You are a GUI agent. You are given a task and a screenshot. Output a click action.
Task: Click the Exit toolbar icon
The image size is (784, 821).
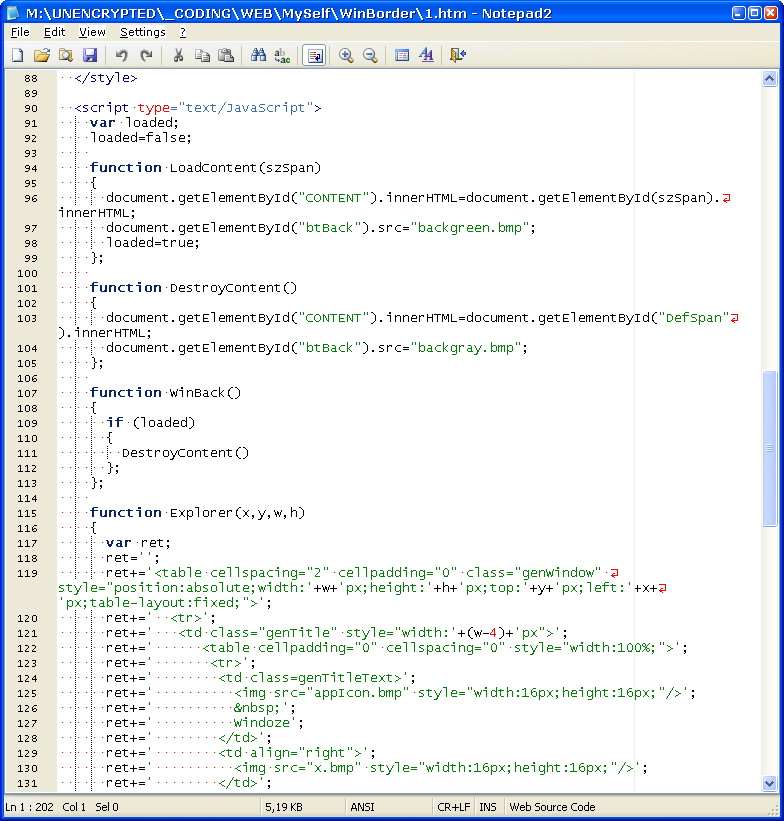pyautogui.click(x=458, y=55)
